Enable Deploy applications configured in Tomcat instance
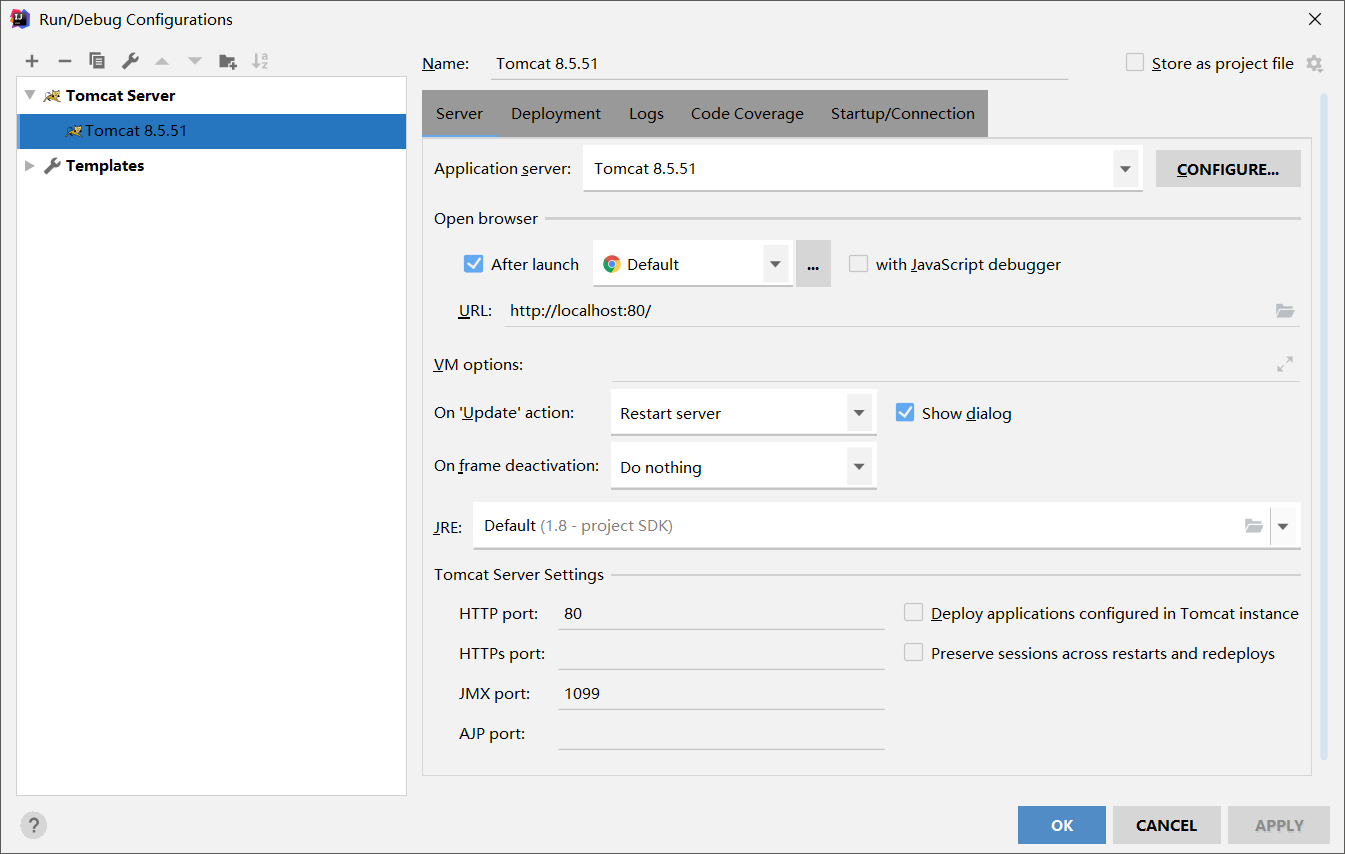The image size is (1345, 854). point(913,613)
